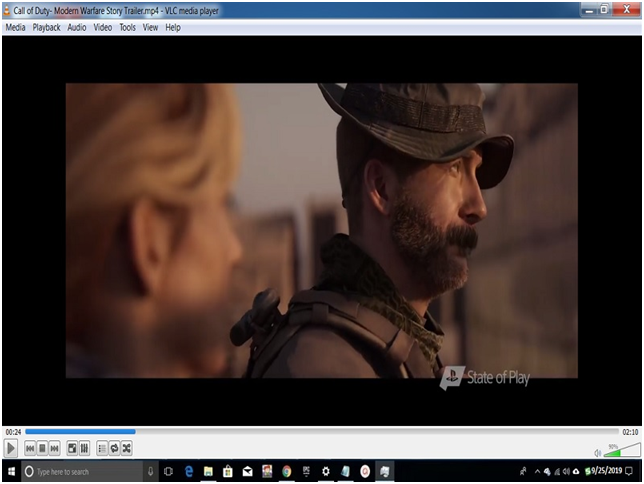644x484 pixels.
Task: Toggle fullscreen video mode
Action: pos(72,448)
